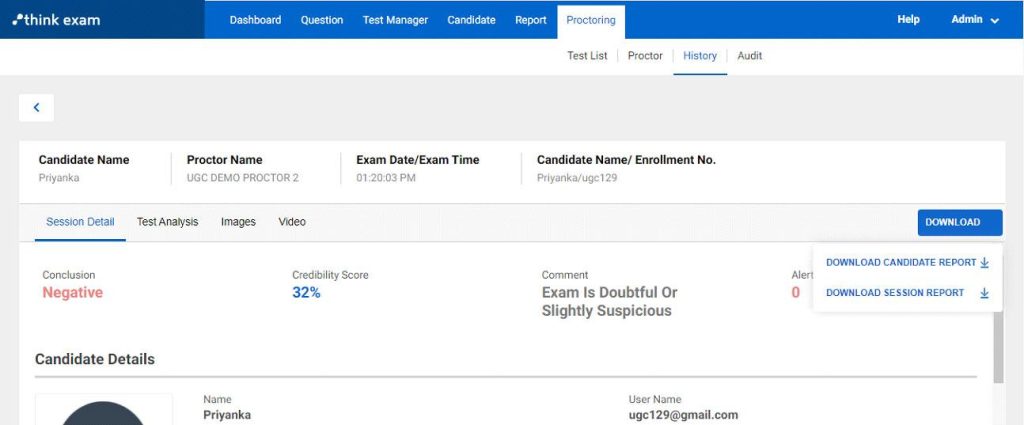This screenshot has width=1024, height=425.
Task: Click the Help link
Action: (908, 20)
